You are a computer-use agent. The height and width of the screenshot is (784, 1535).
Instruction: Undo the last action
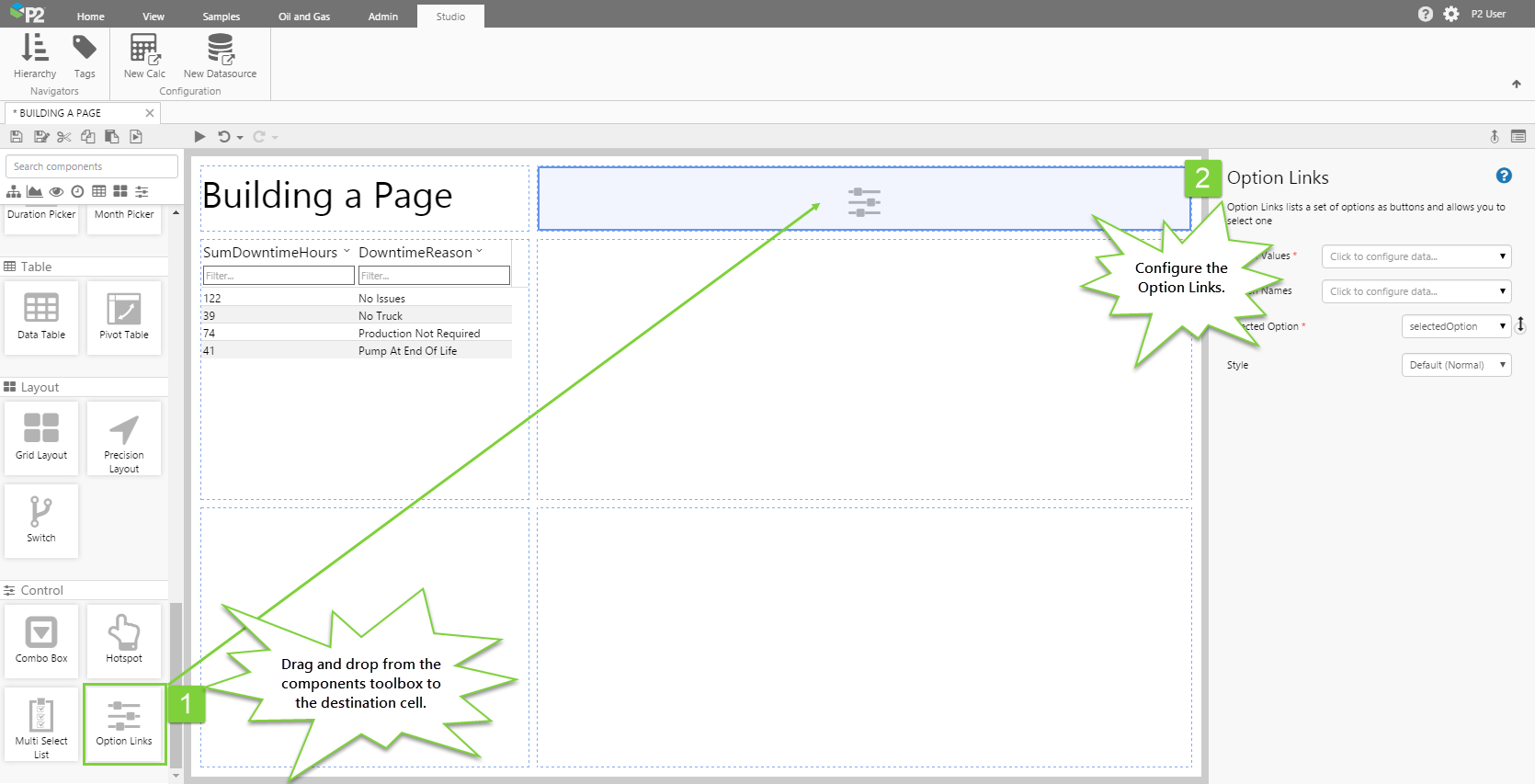click(x=223, y=137)
